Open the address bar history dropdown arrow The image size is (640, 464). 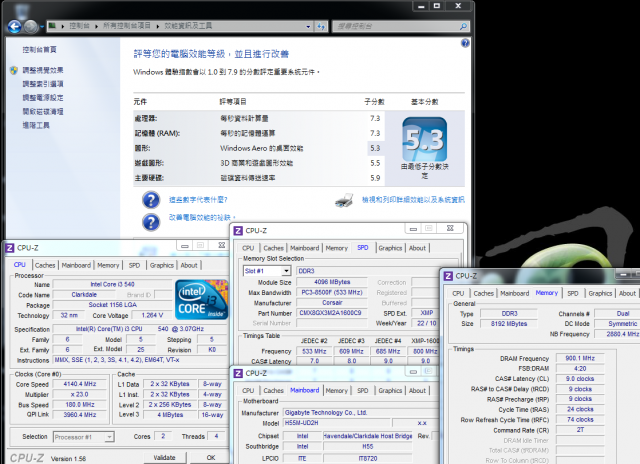[x=308, y=27]
